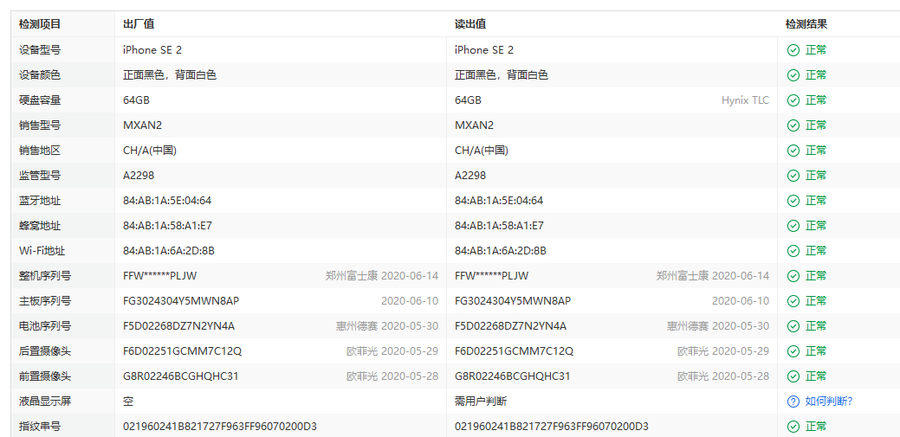The height and width of the screenshot is (437, 900).
Task: Click the 需用户判断 read value
Action: 481,401
